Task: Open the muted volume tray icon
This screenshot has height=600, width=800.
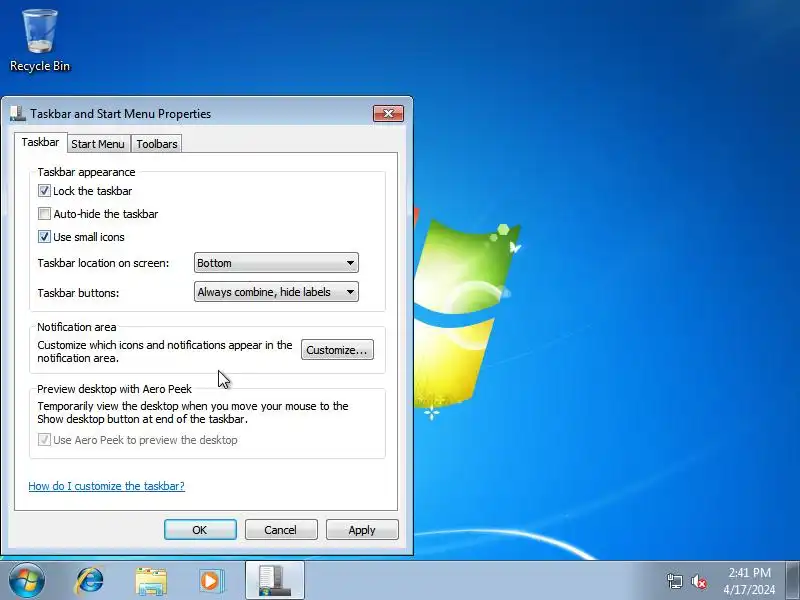Action: coord(698,581)
